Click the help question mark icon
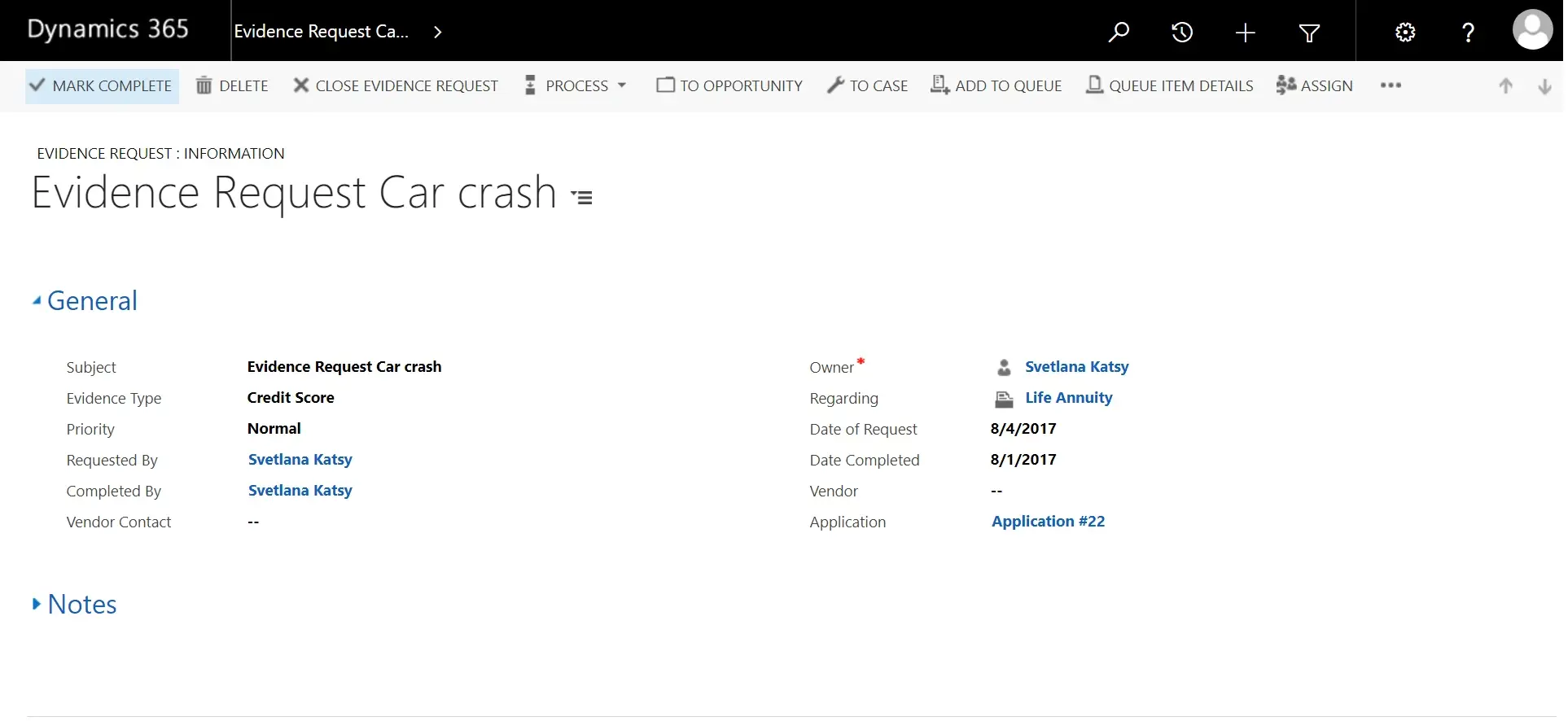The image size is (1568, 721). 1468,33
